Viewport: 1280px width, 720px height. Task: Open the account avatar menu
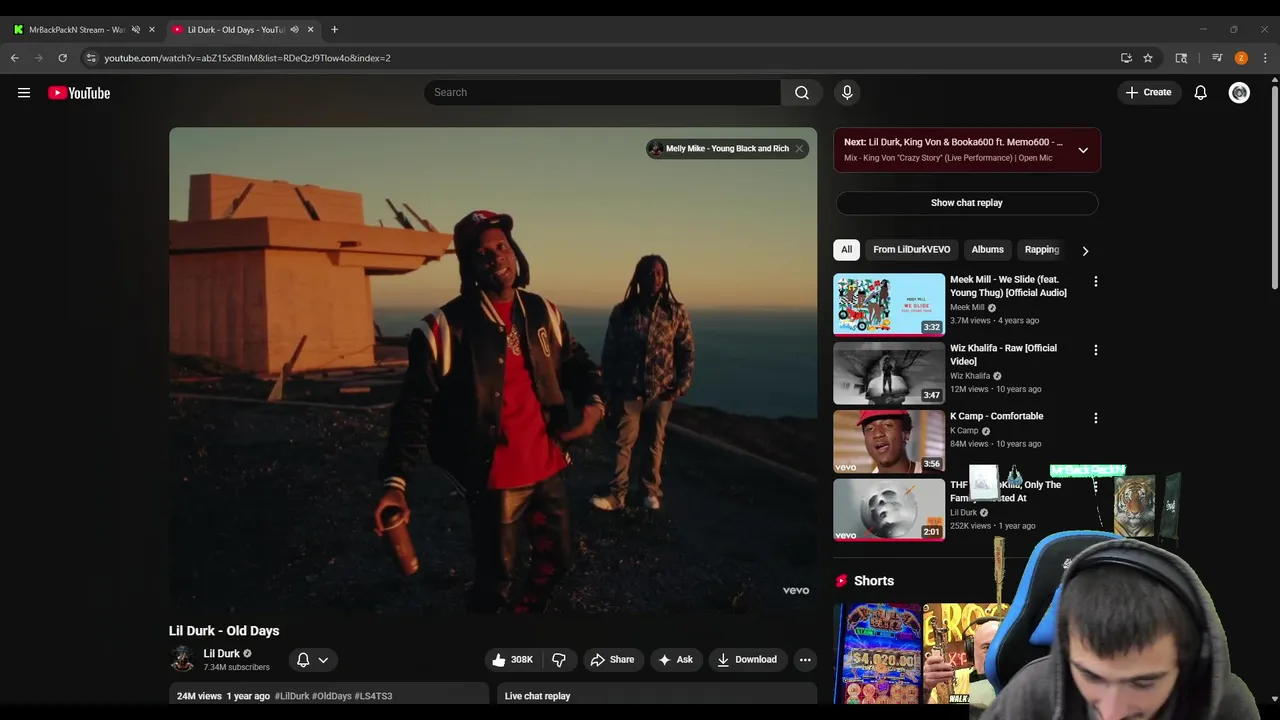pyautogui.click(x=1239, y=92)
